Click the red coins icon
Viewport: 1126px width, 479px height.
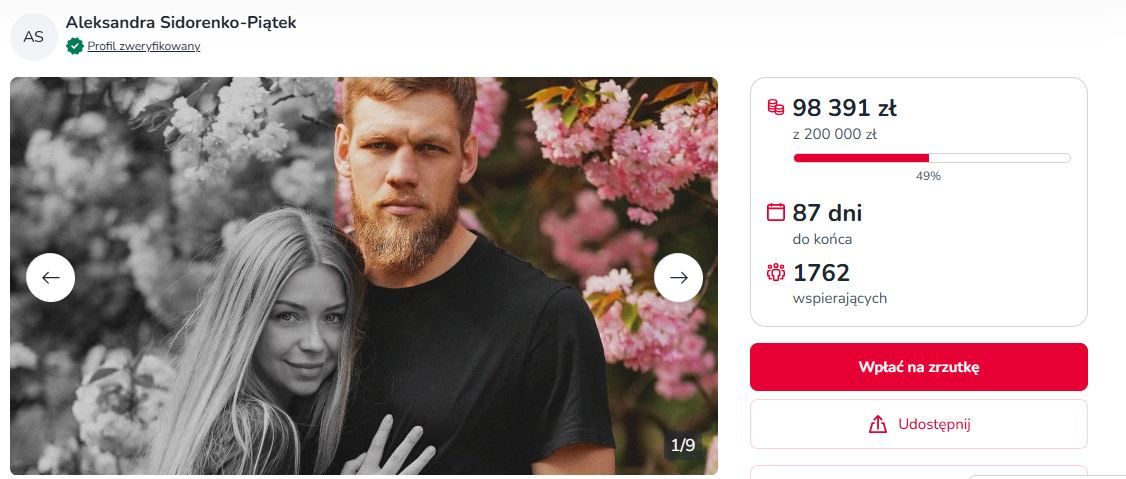776,107
